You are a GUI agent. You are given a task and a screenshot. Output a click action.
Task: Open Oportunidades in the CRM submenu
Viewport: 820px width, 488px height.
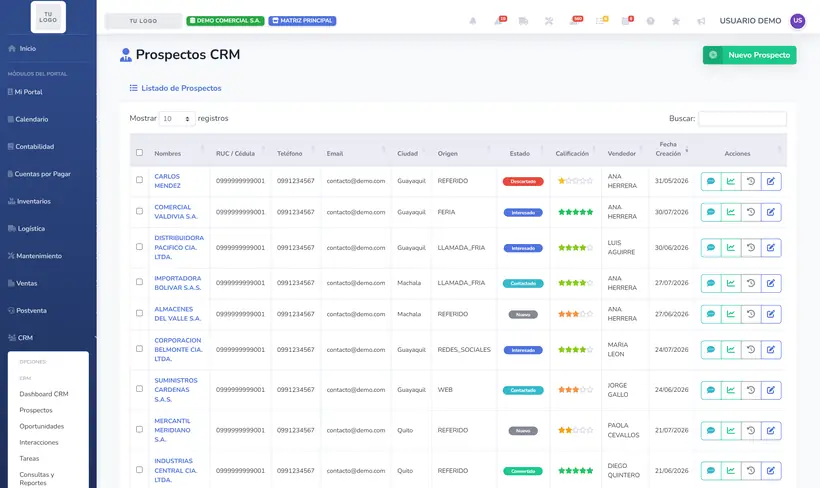click(42, 426)
